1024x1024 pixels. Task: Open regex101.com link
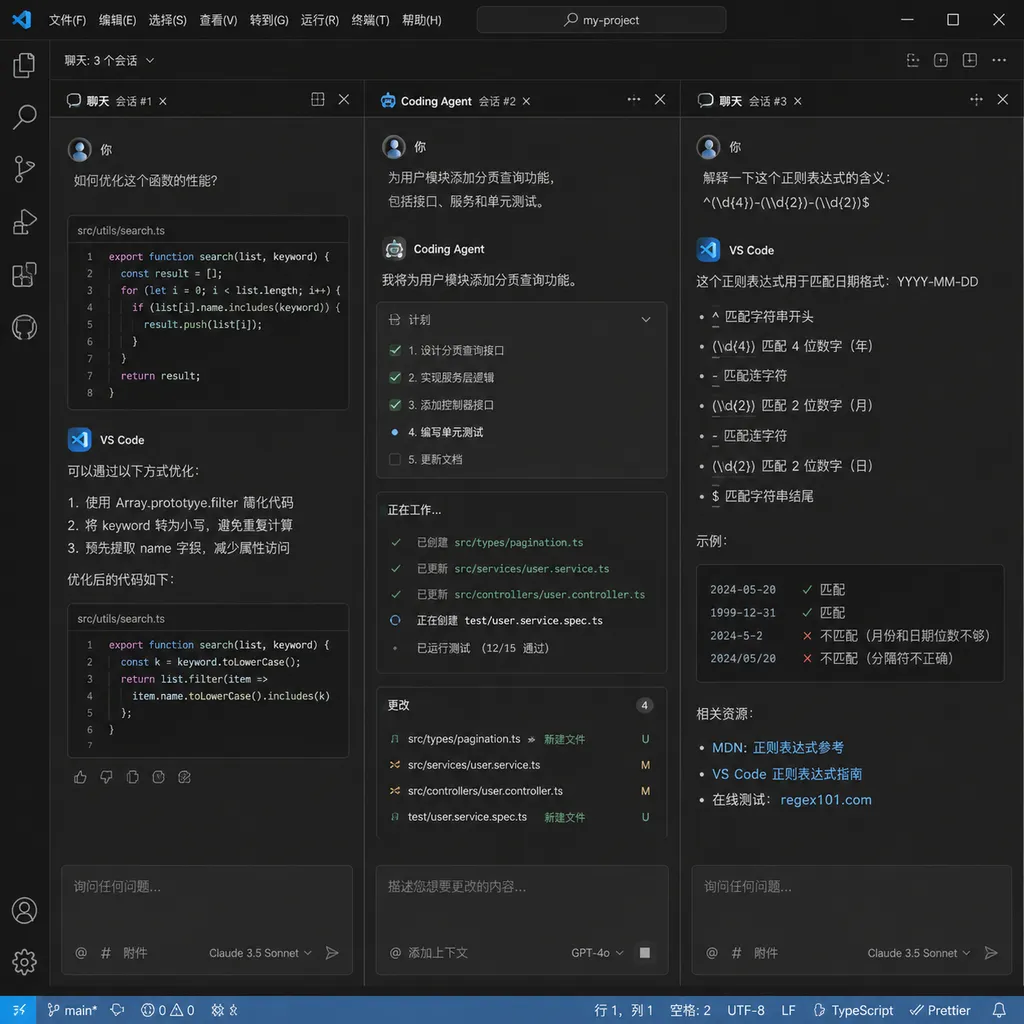825,800
